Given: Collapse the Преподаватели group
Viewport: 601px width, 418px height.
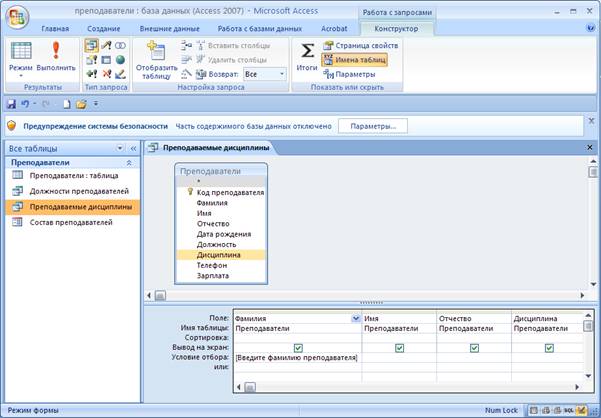Looking at the screenshot, I should (129, 161).
